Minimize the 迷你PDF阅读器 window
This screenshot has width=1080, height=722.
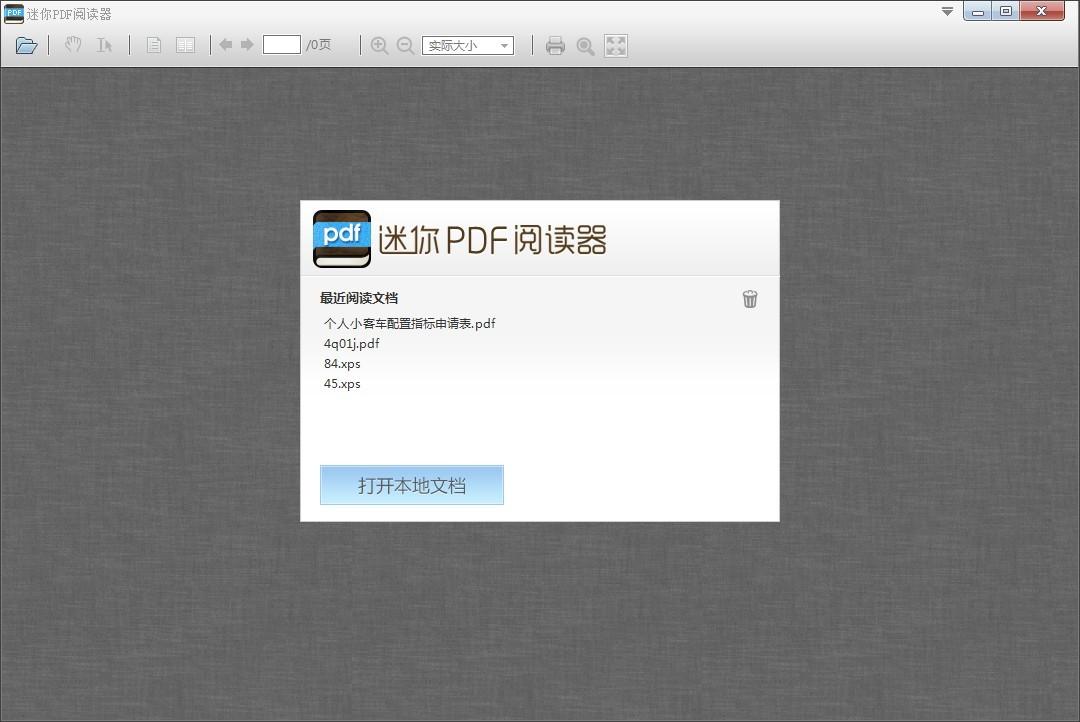(x=977, y=11)
